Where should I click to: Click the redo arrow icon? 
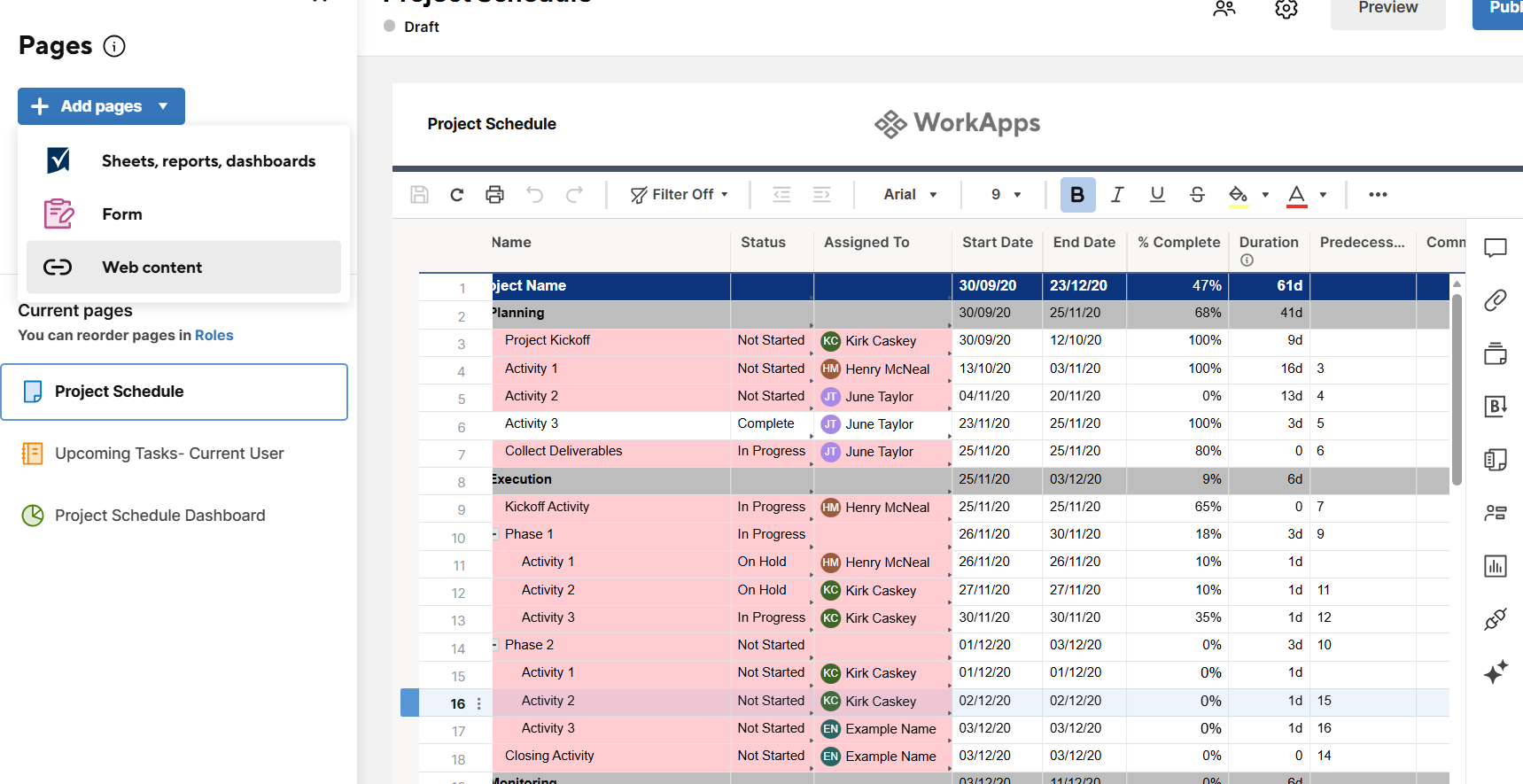pyautogui.click(x=575, y=195)
